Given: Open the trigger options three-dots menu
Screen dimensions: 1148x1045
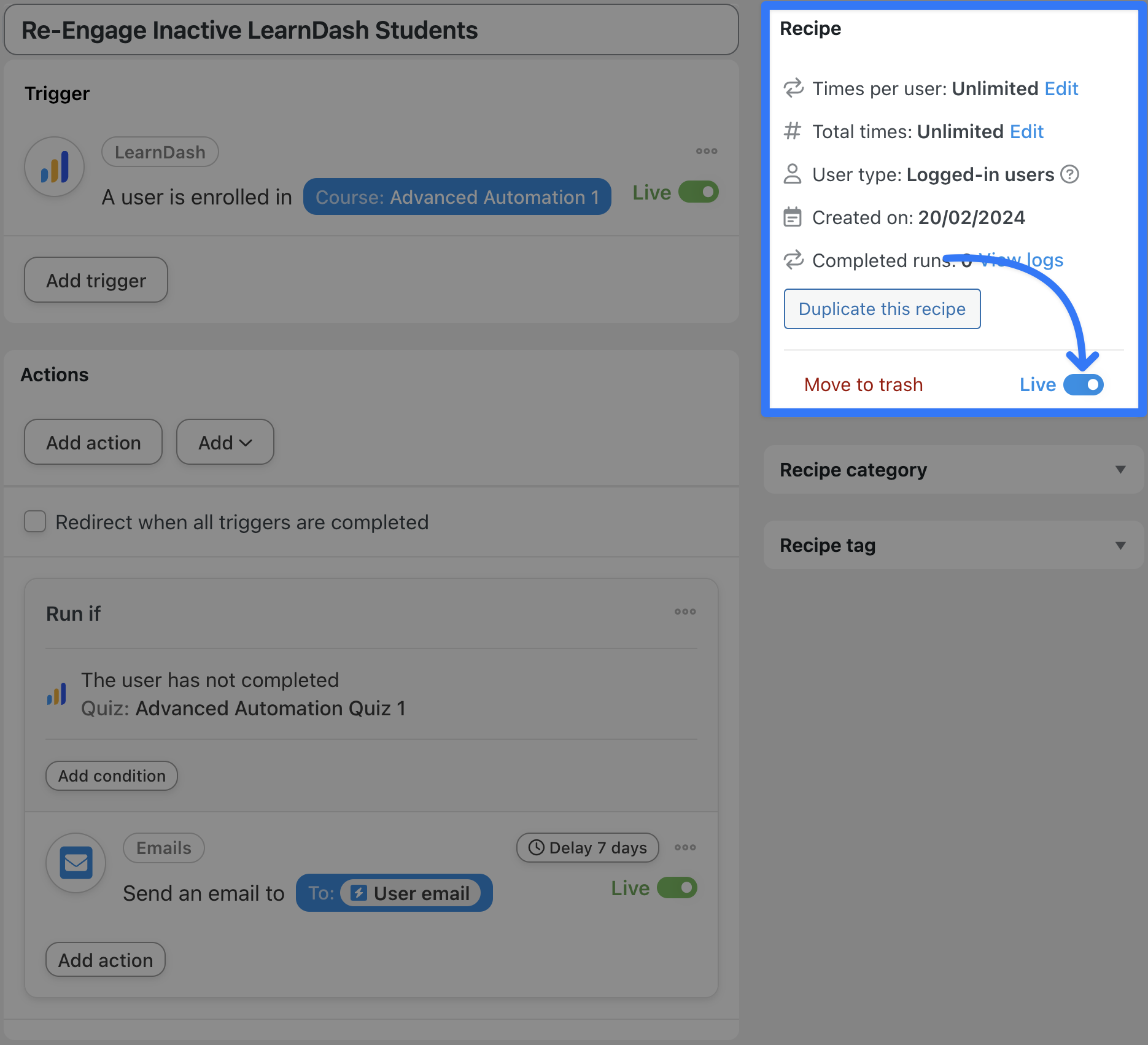Looking at the screenshot, I should (x=707, y=151).
